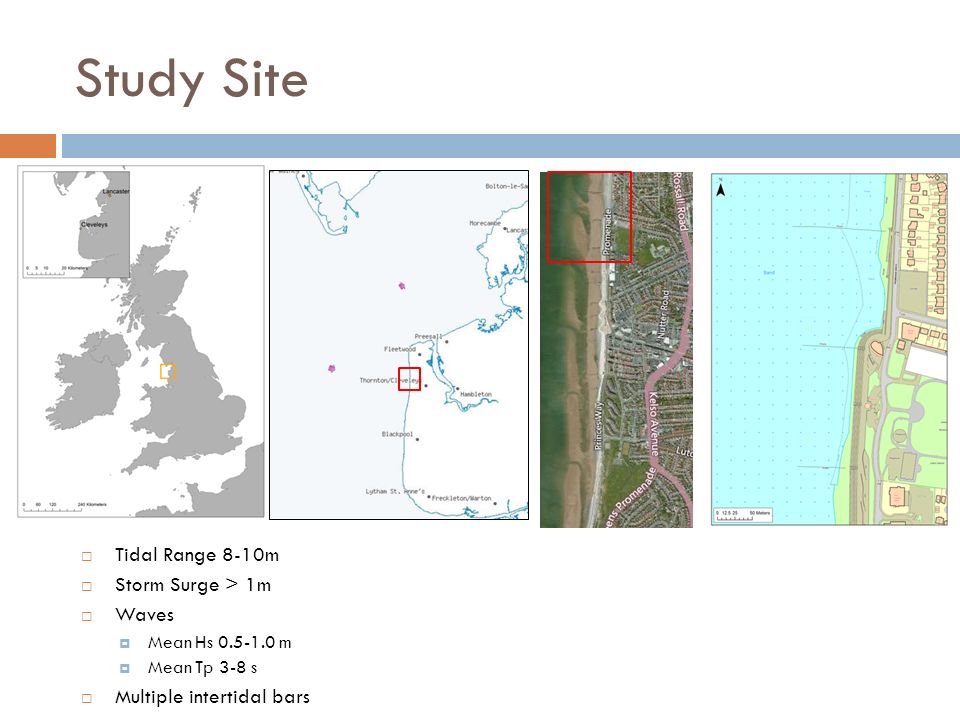Select the UK overview map image
Screen dimensions: 960x720
[x=141, y=341]
